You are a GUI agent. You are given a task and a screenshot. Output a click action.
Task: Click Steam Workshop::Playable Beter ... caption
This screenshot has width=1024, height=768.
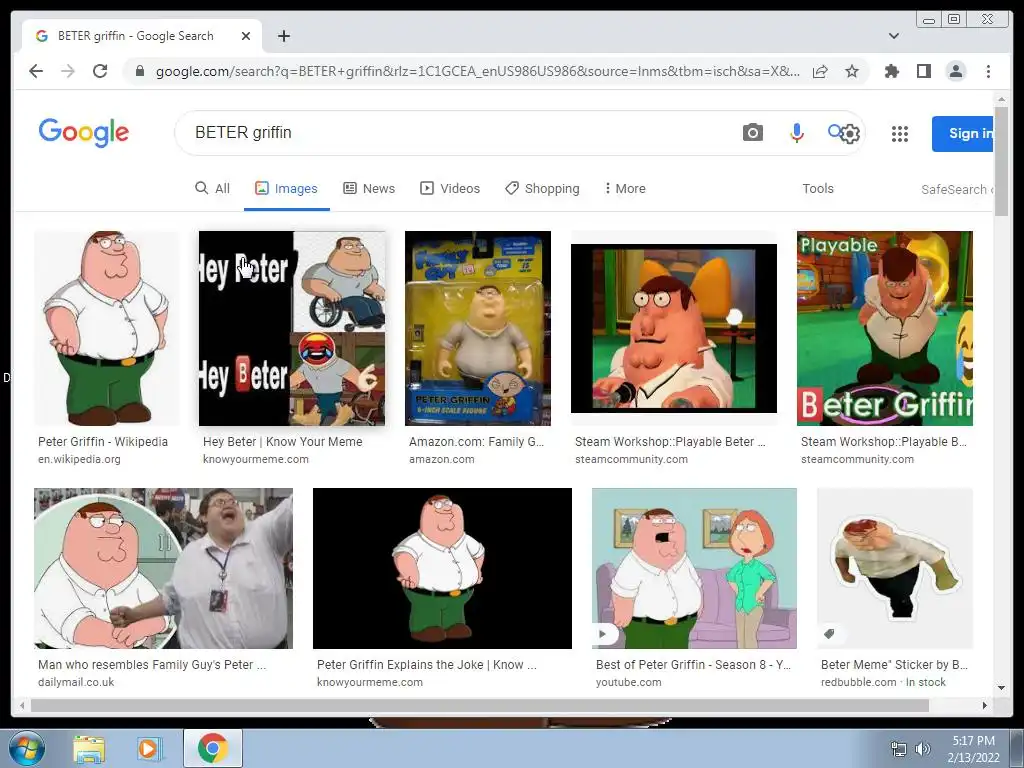[670, 442]
